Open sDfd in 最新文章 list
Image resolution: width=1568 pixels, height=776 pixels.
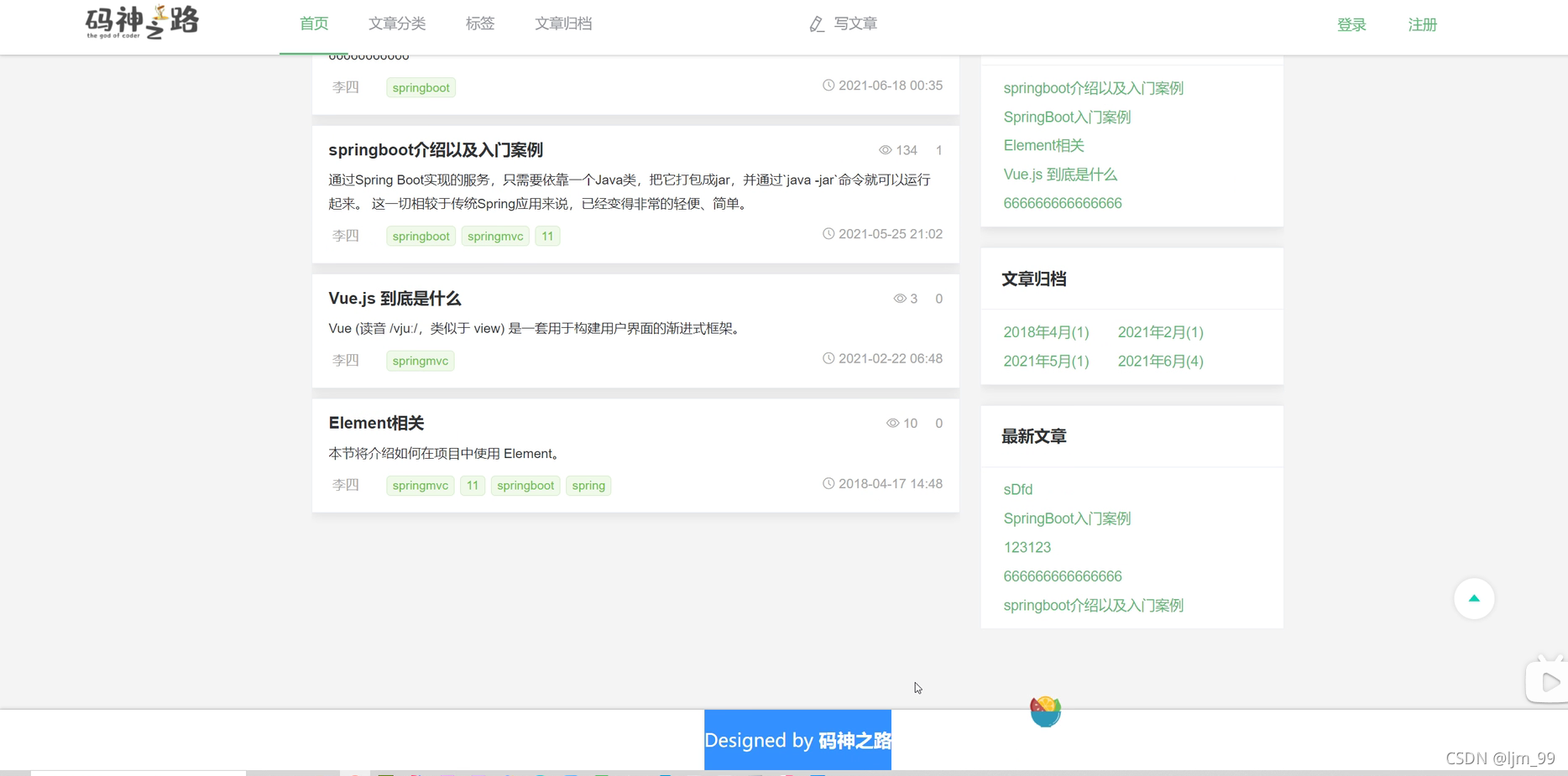(x=1018, y=490)
